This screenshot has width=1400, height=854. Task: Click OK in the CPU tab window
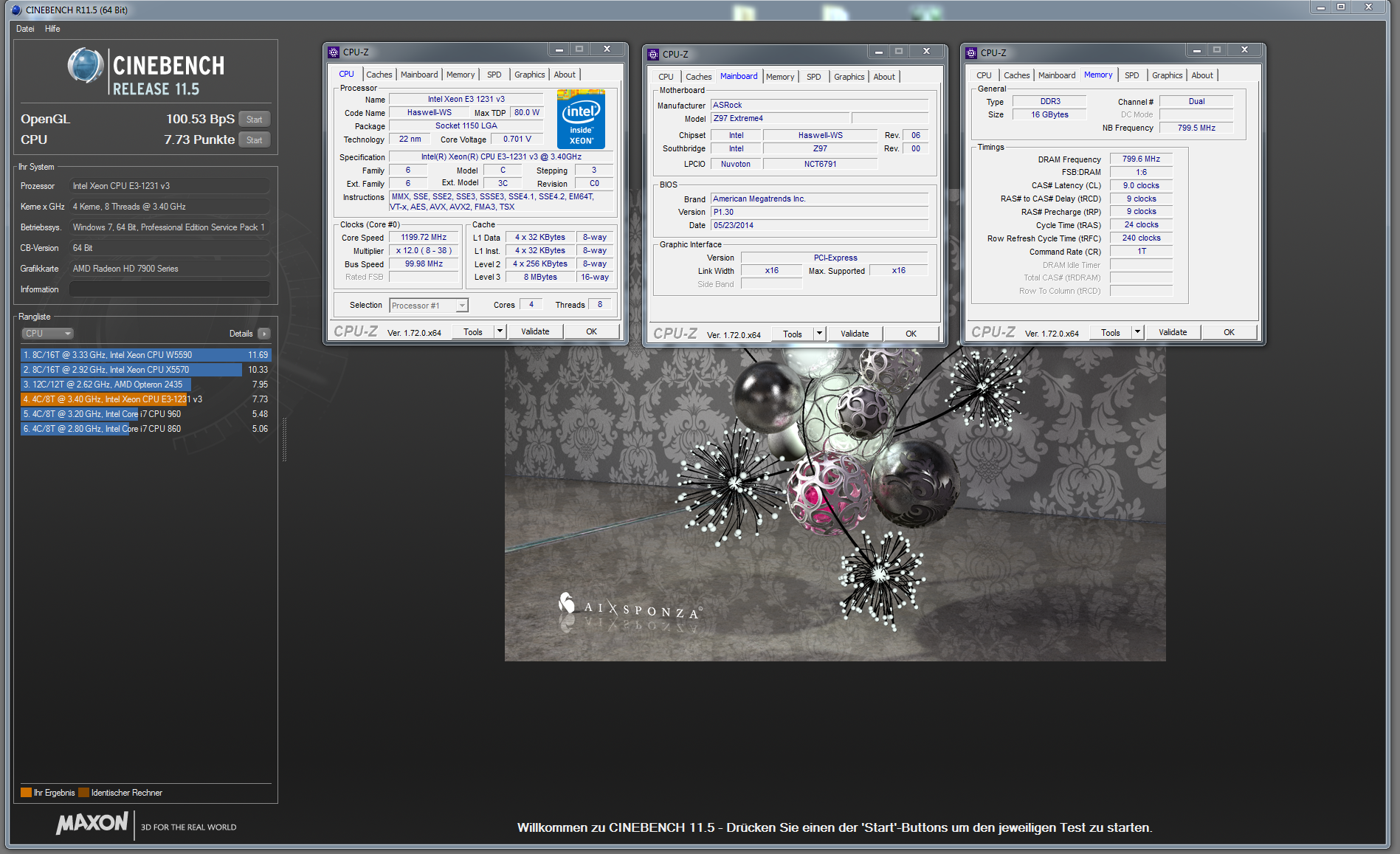point(592,331)
